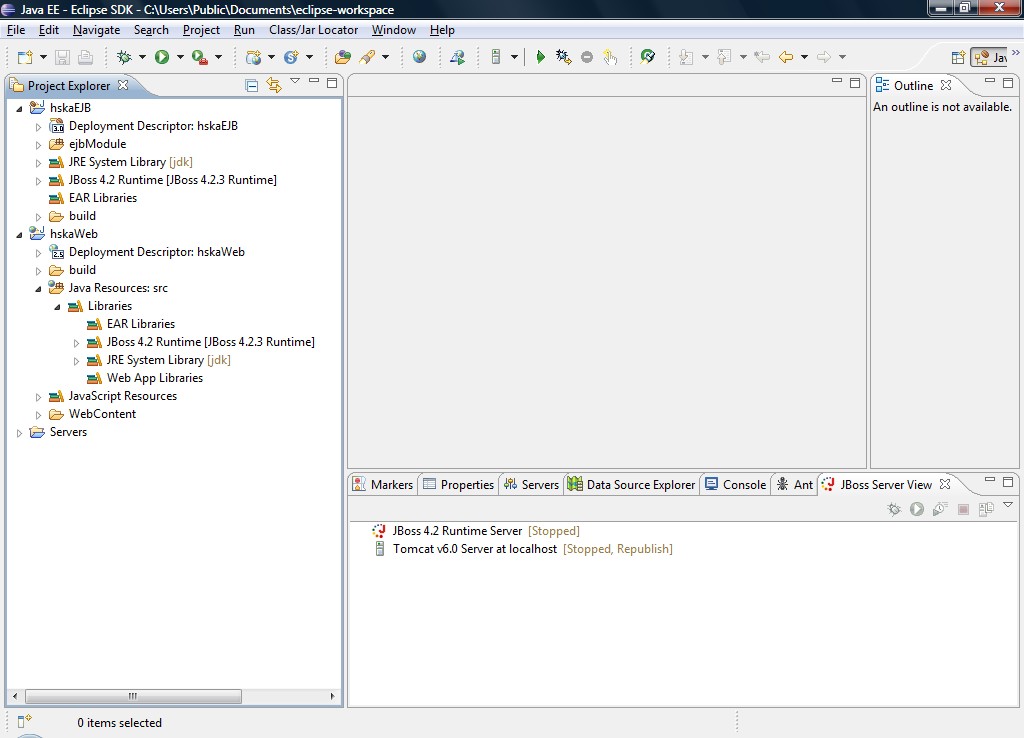The height and width of the screenshot is (738, 1024).
Task: Click Project Explorer horizontal scrollbar thumb
Action: (133, 696)
